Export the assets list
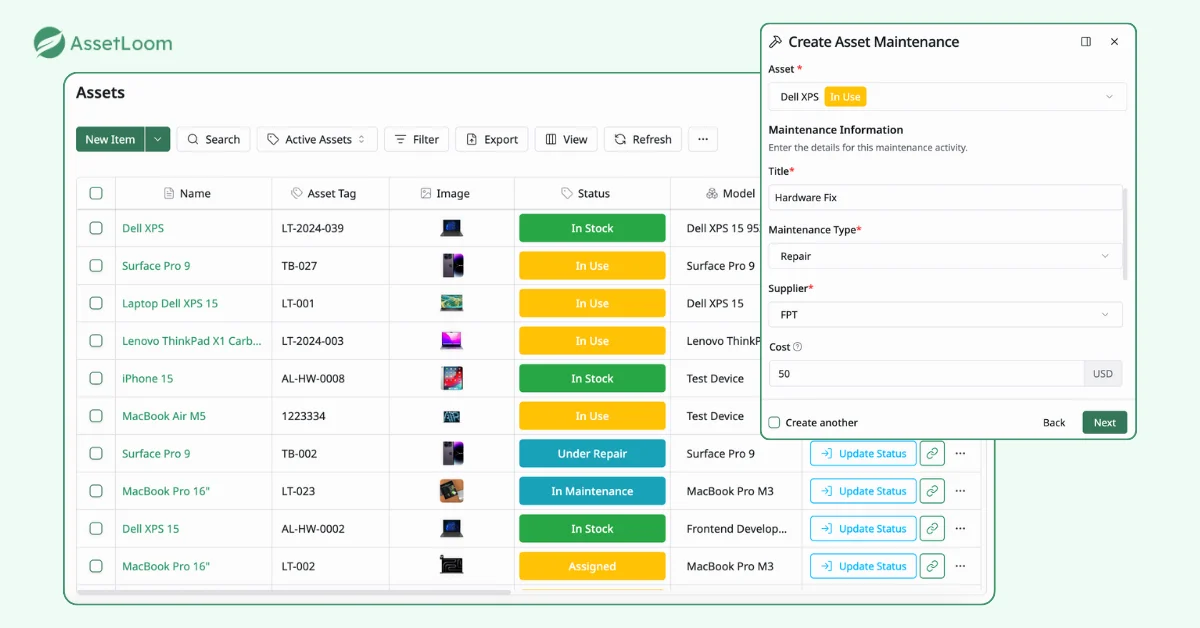The height and width of the screenshot is (628, 1200). [491, 140]
